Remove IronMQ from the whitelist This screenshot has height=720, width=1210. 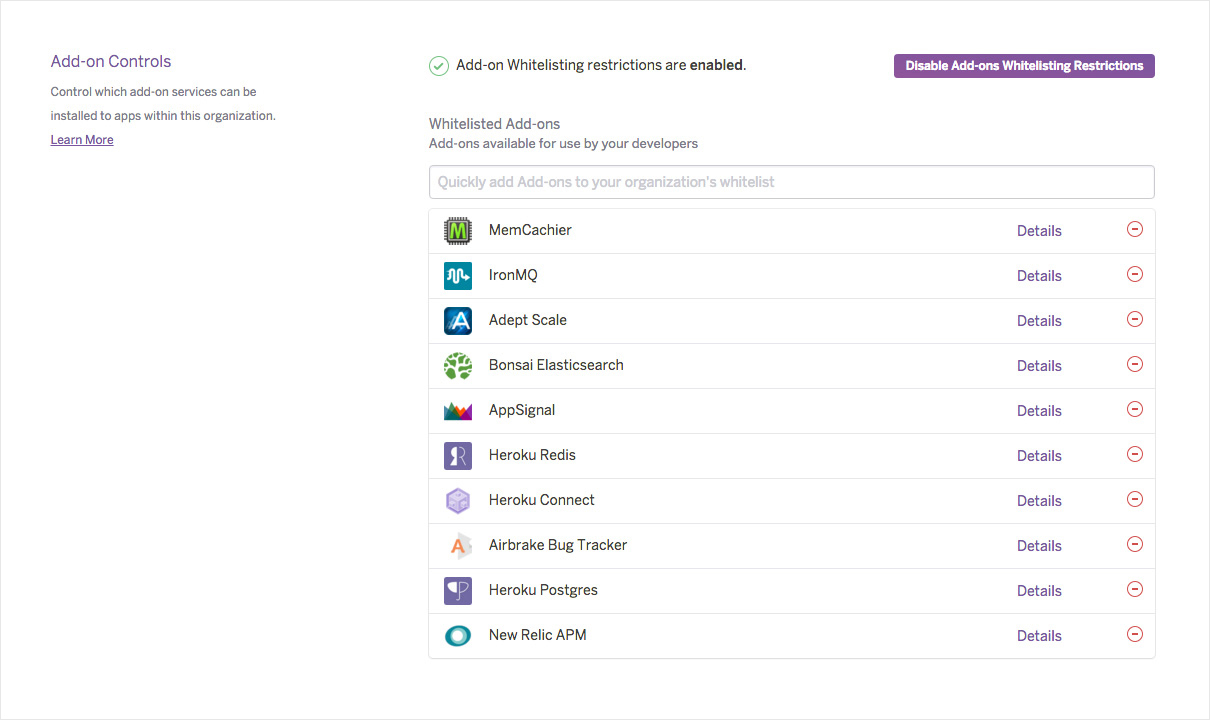(1135, 274)
